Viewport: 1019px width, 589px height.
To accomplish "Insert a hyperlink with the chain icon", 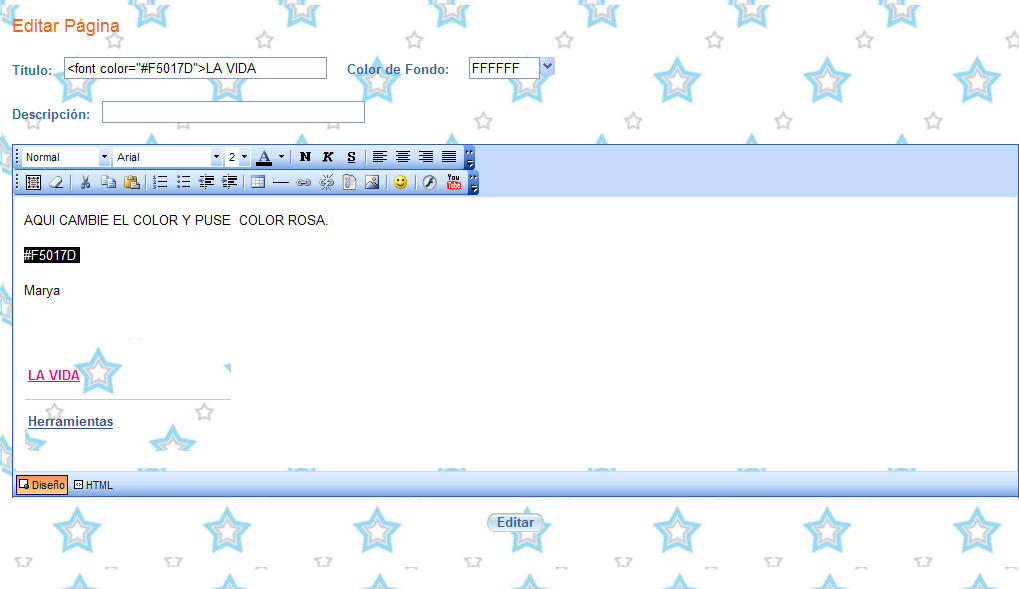I will [x=303, y=183].
